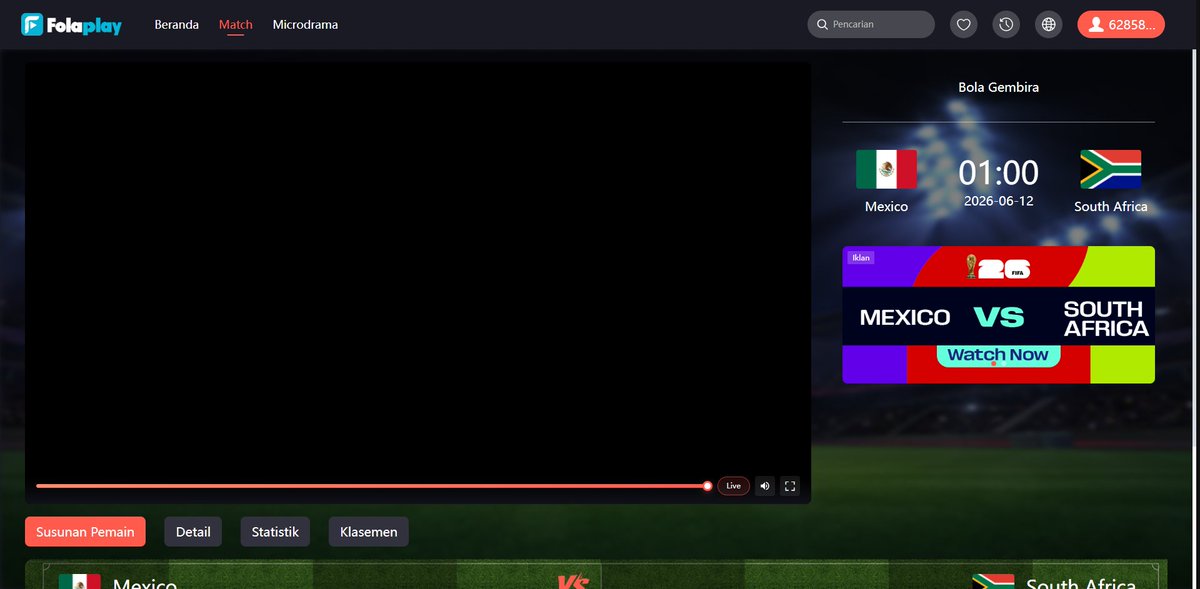Screen dimensions: 1200x589
Task: Click the 2026-06-12 match date
Action: coord(998,201)
